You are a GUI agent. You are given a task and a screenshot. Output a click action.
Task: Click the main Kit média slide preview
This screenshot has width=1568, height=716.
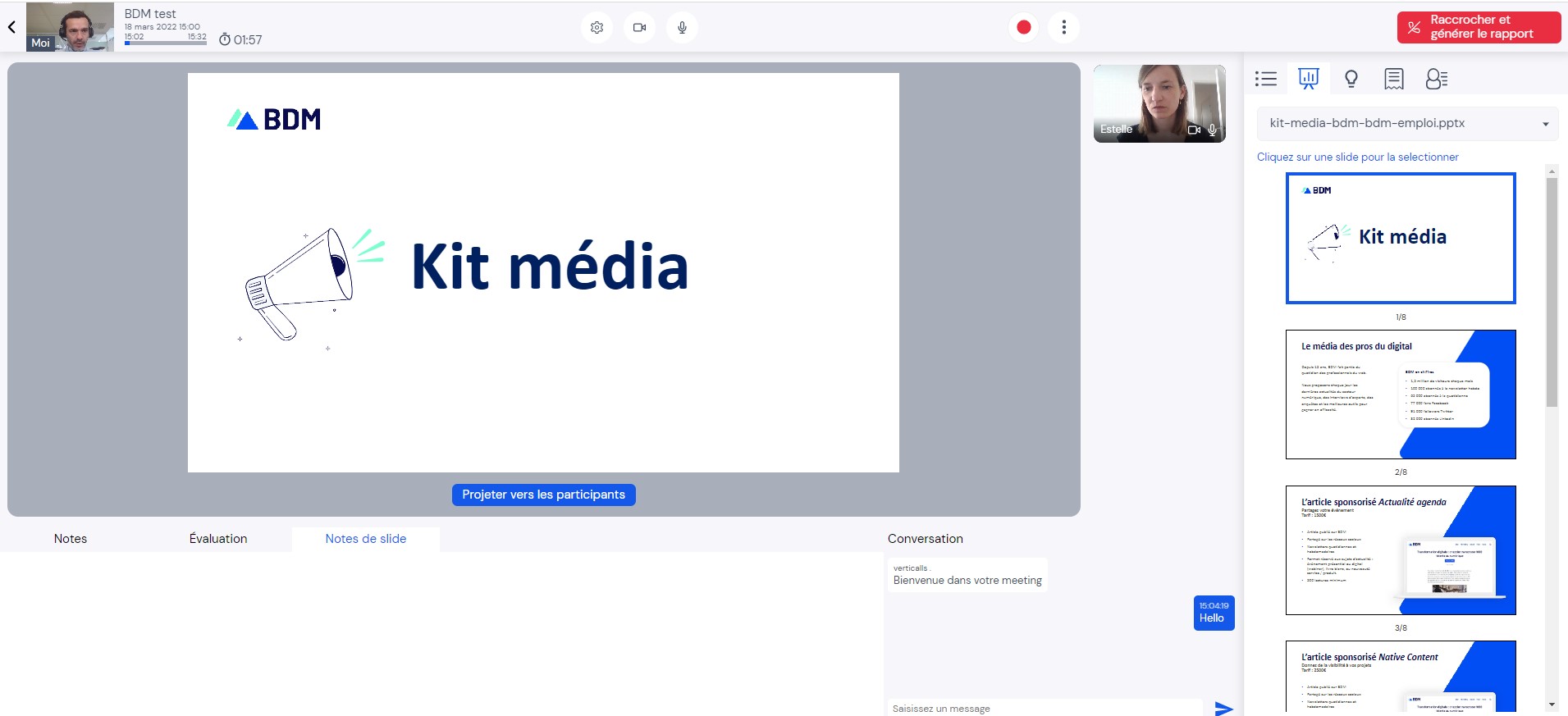pos(543,272)
